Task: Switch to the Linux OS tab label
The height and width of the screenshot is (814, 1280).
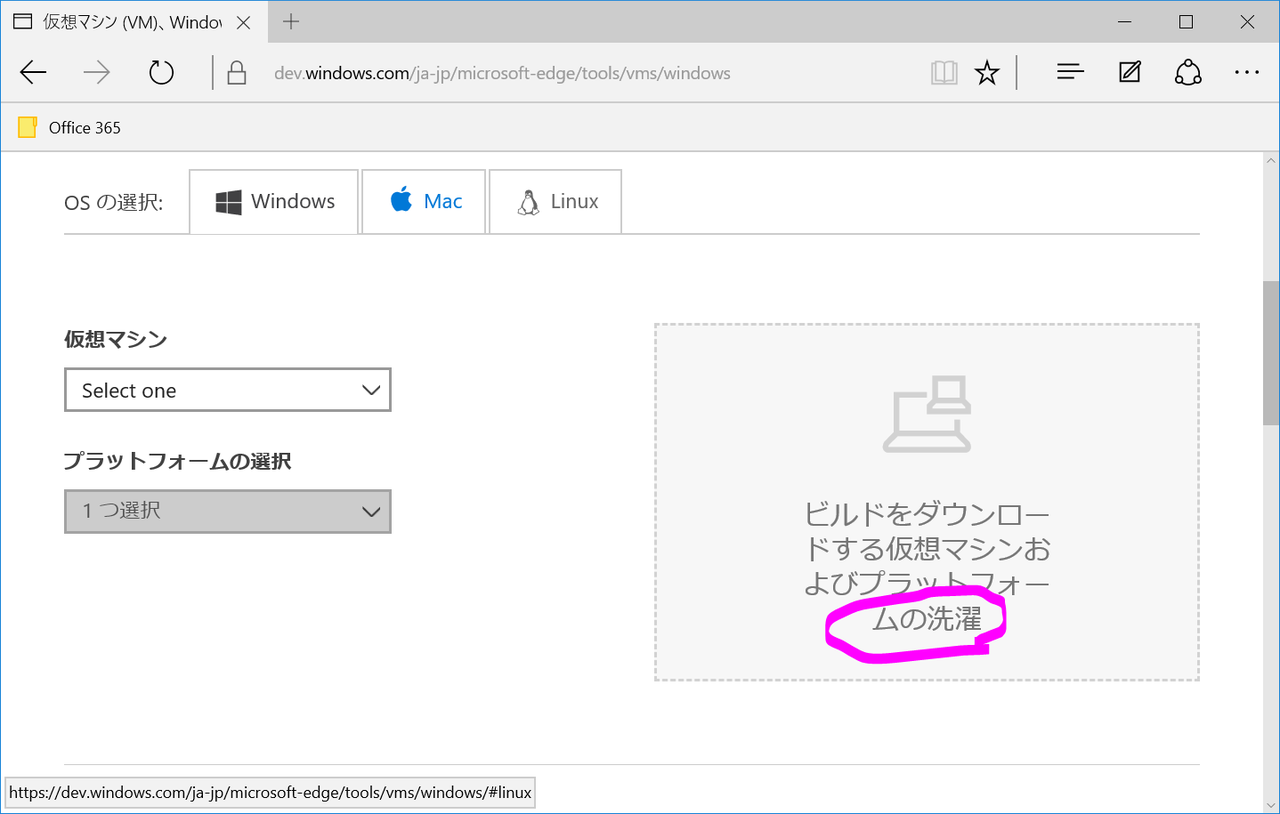Action: coord(575,201)
